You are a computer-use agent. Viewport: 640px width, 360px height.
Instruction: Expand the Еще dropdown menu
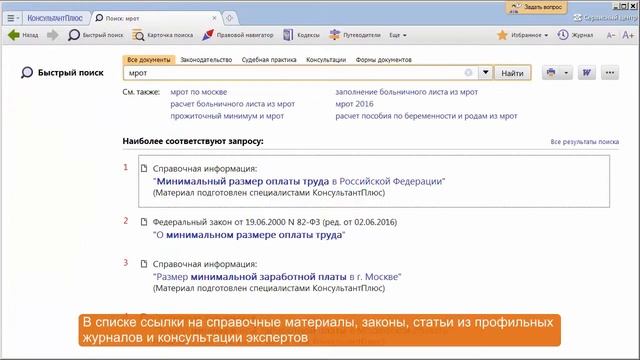tap(398, 35)
